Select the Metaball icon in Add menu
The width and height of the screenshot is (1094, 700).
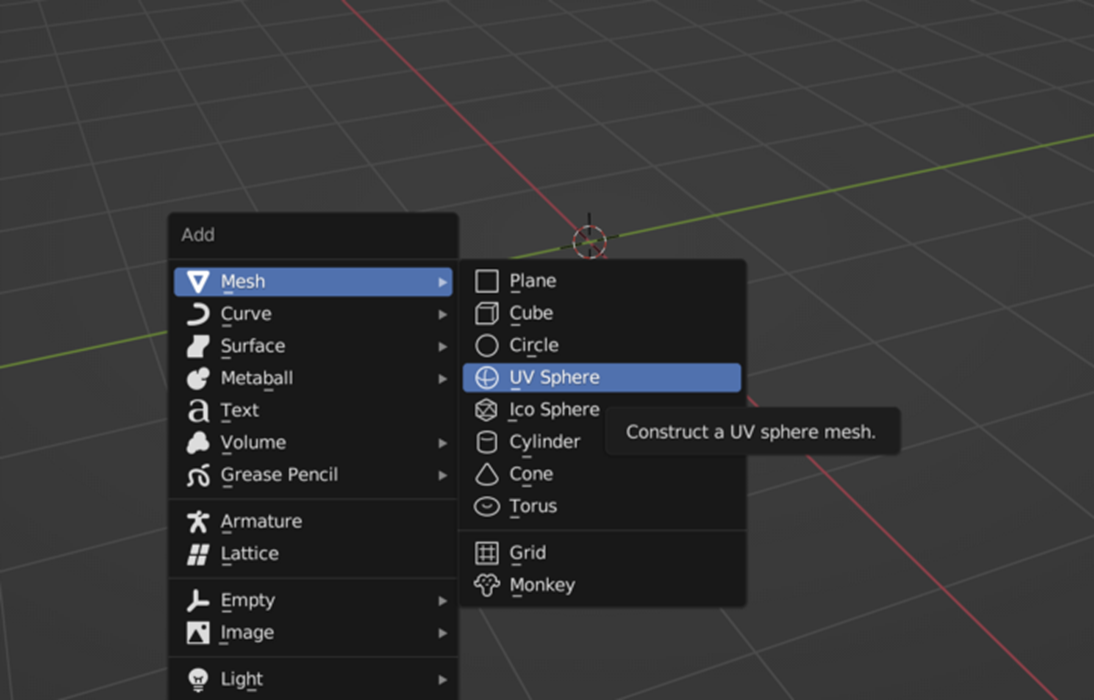pos(198,378)
